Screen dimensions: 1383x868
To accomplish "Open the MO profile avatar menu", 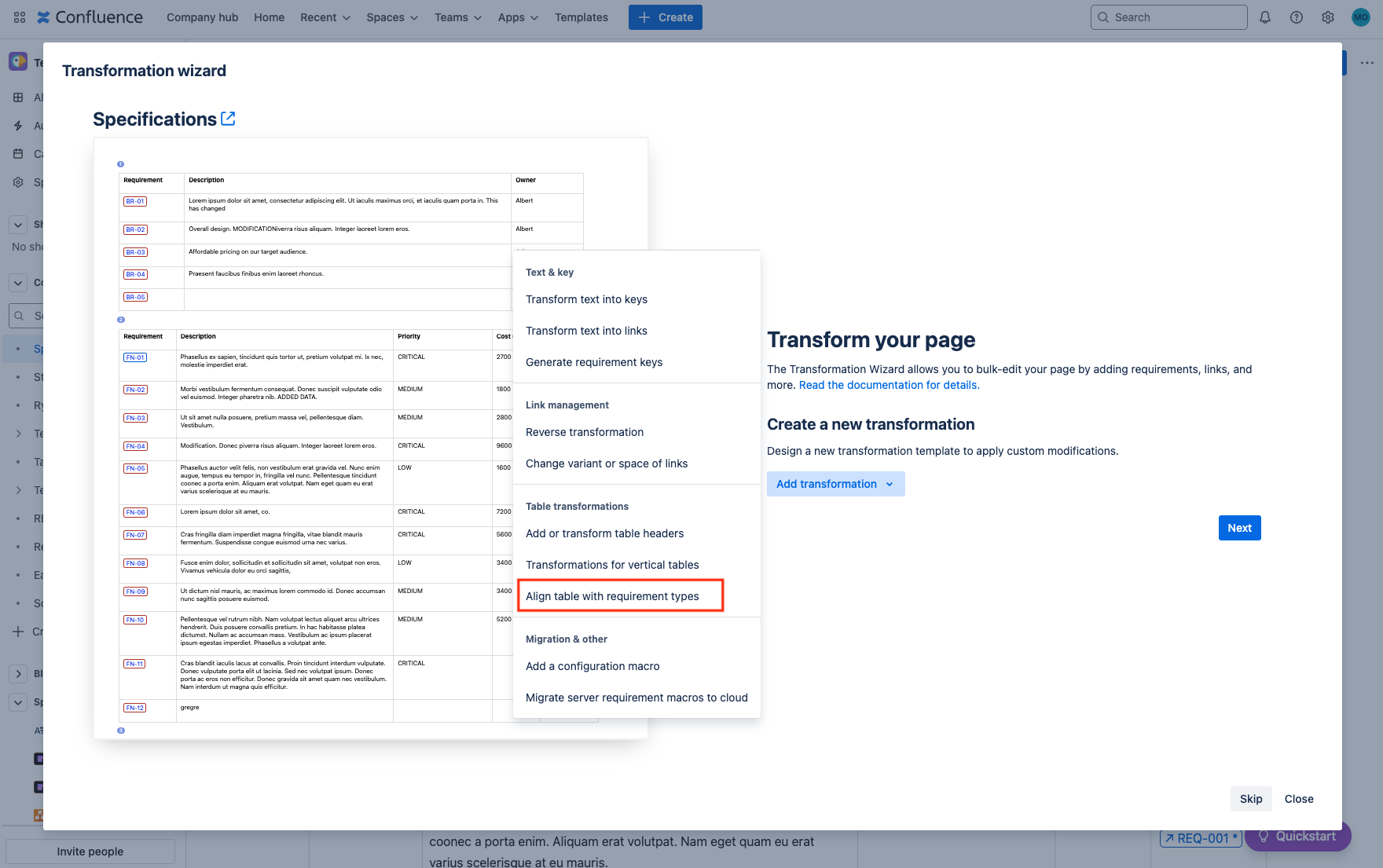I will [x=1360, y=16].
